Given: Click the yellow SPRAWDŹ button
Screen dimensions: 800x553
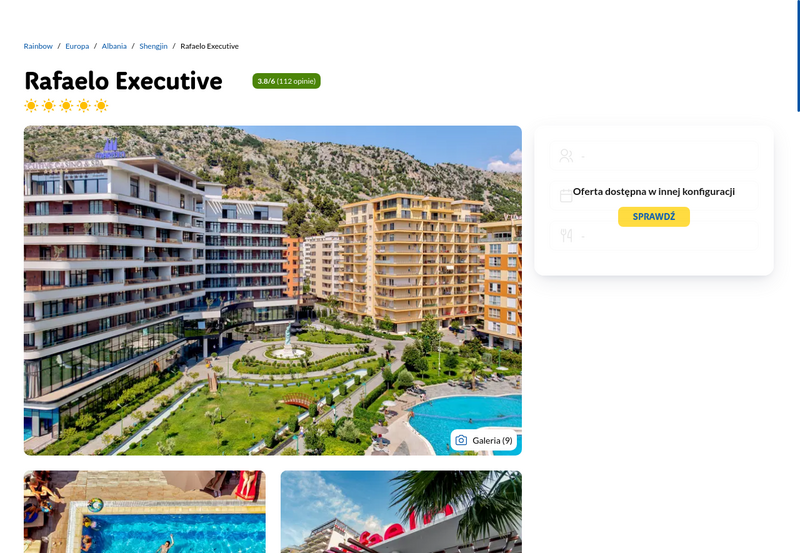Looking at the screenshot, I should (x=654, y=217).
